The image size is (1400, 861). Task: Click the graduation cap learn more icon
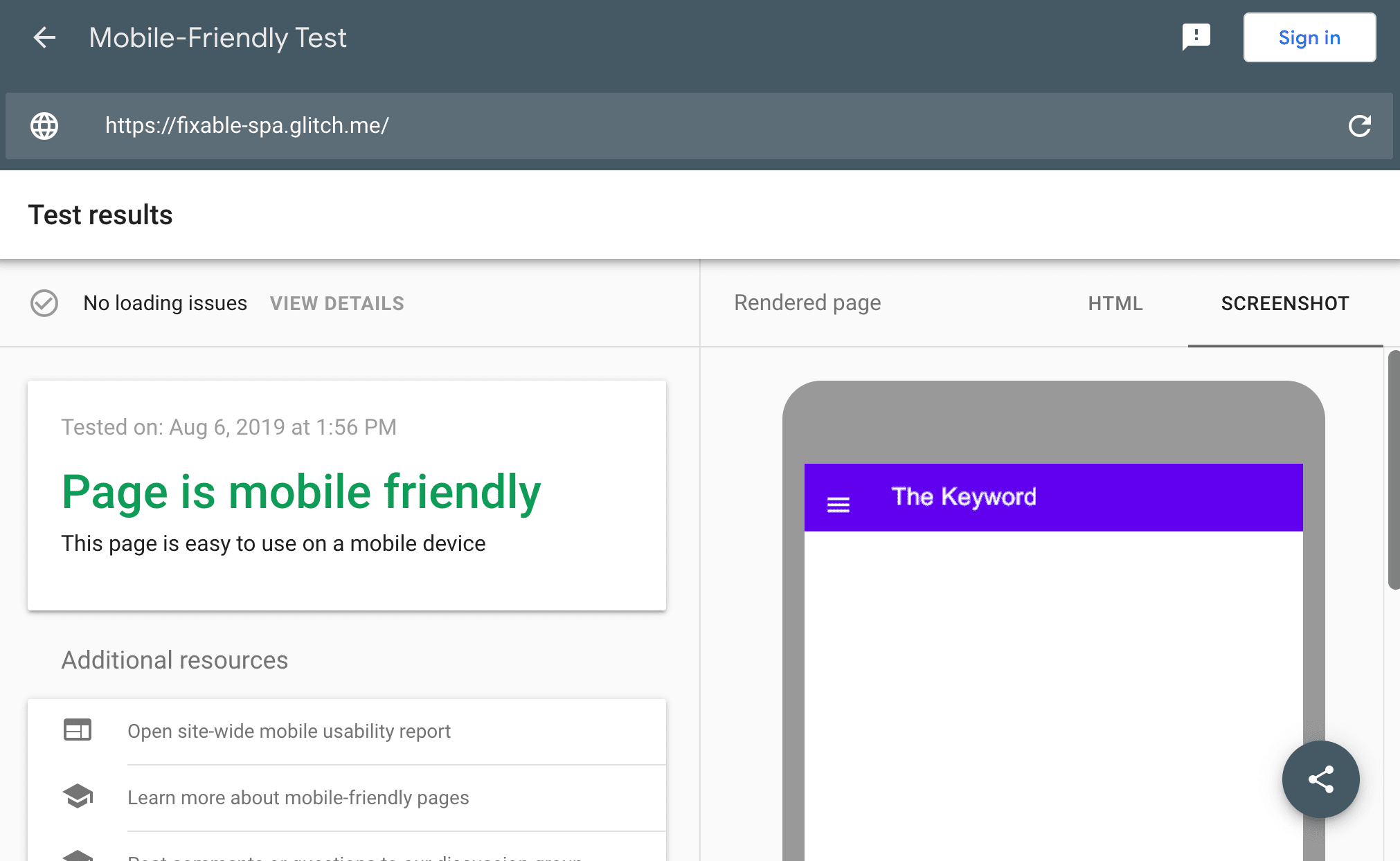point(78,796)
